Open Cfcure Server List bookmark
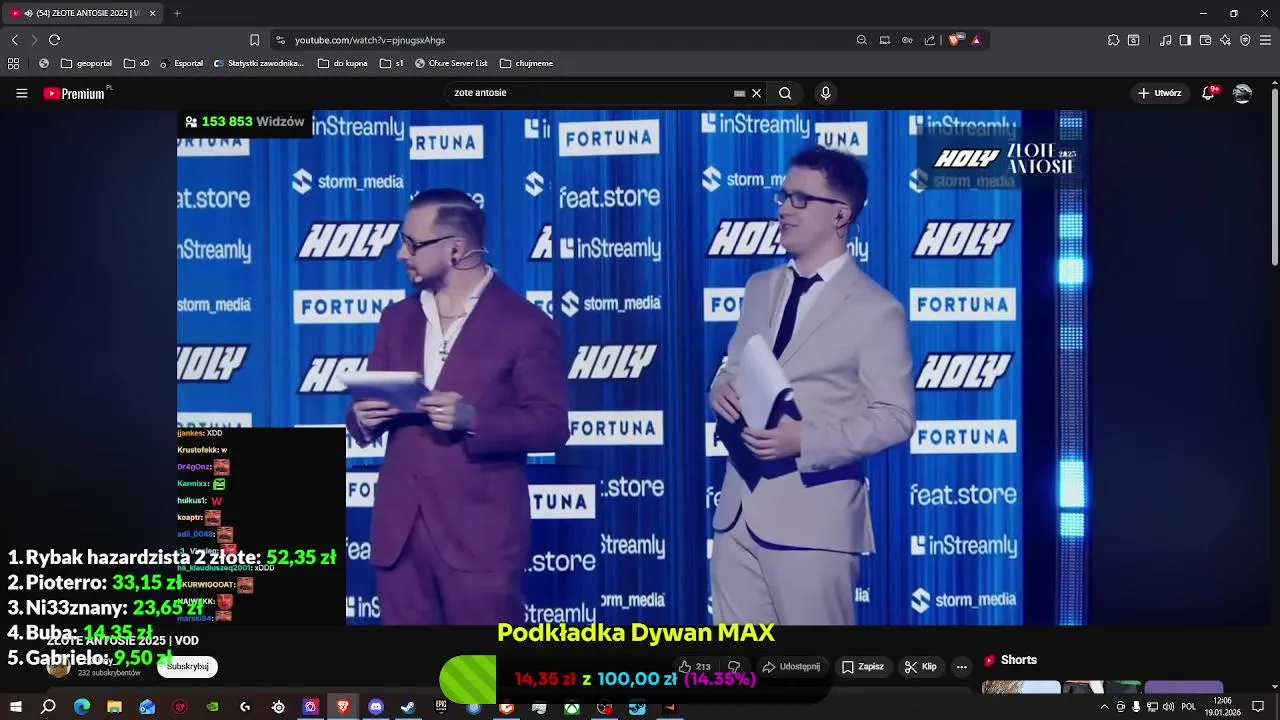 click(x=451, y=63)
